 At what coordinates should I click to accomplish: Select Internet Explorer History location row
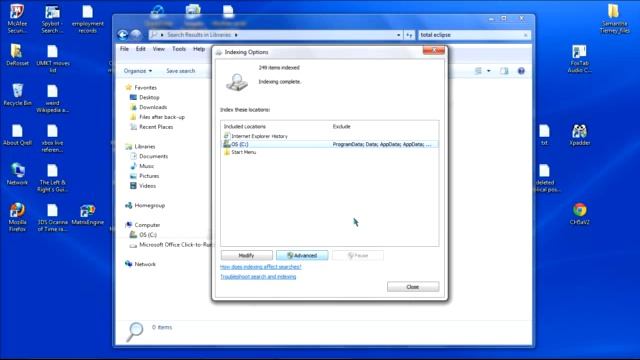pos(330,136)
